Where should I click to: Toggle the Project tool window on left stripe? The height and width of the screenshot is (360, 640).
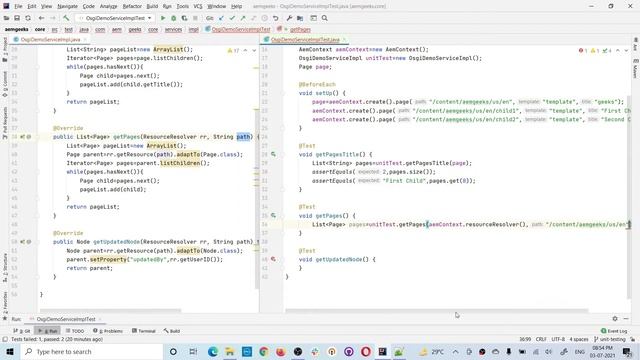coord(5,49)
